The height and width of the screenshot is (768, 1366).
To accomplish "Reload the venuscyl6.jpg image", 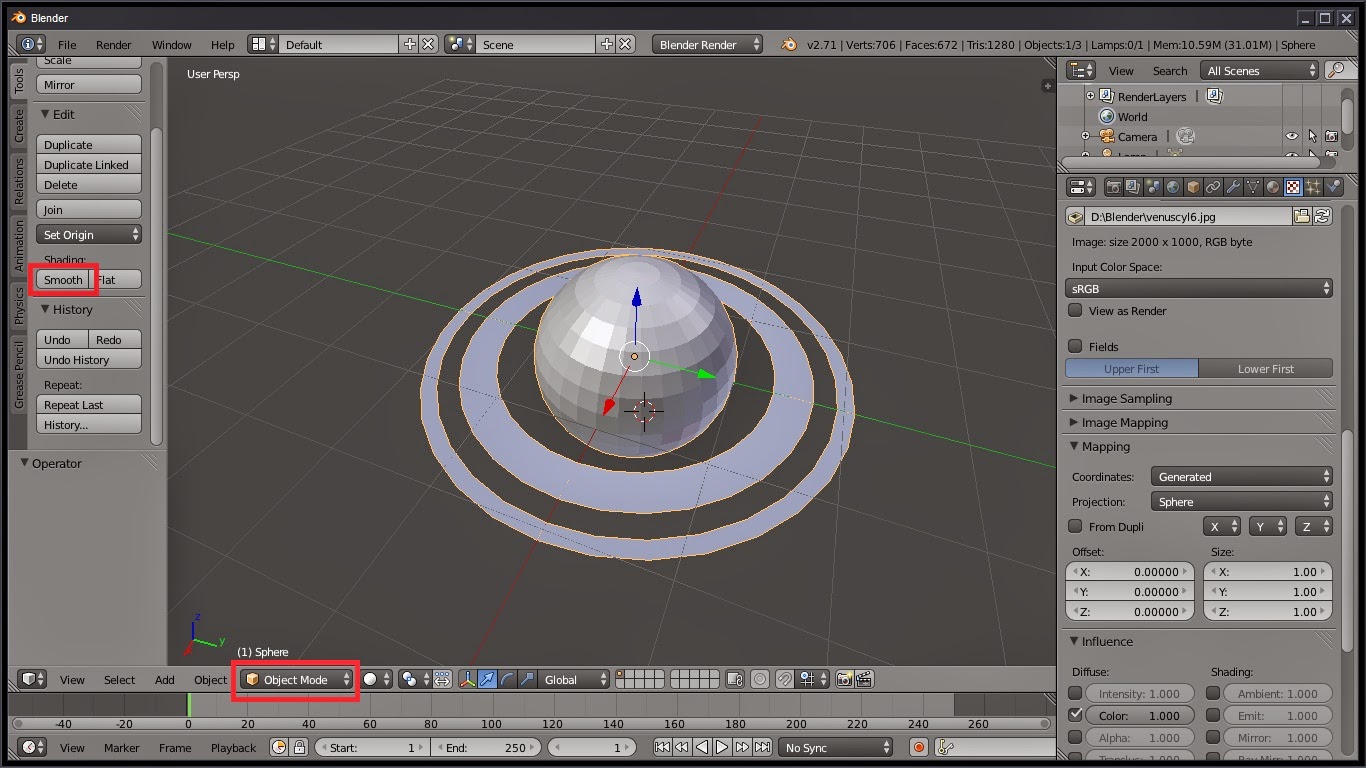I will pos(1323,216).
